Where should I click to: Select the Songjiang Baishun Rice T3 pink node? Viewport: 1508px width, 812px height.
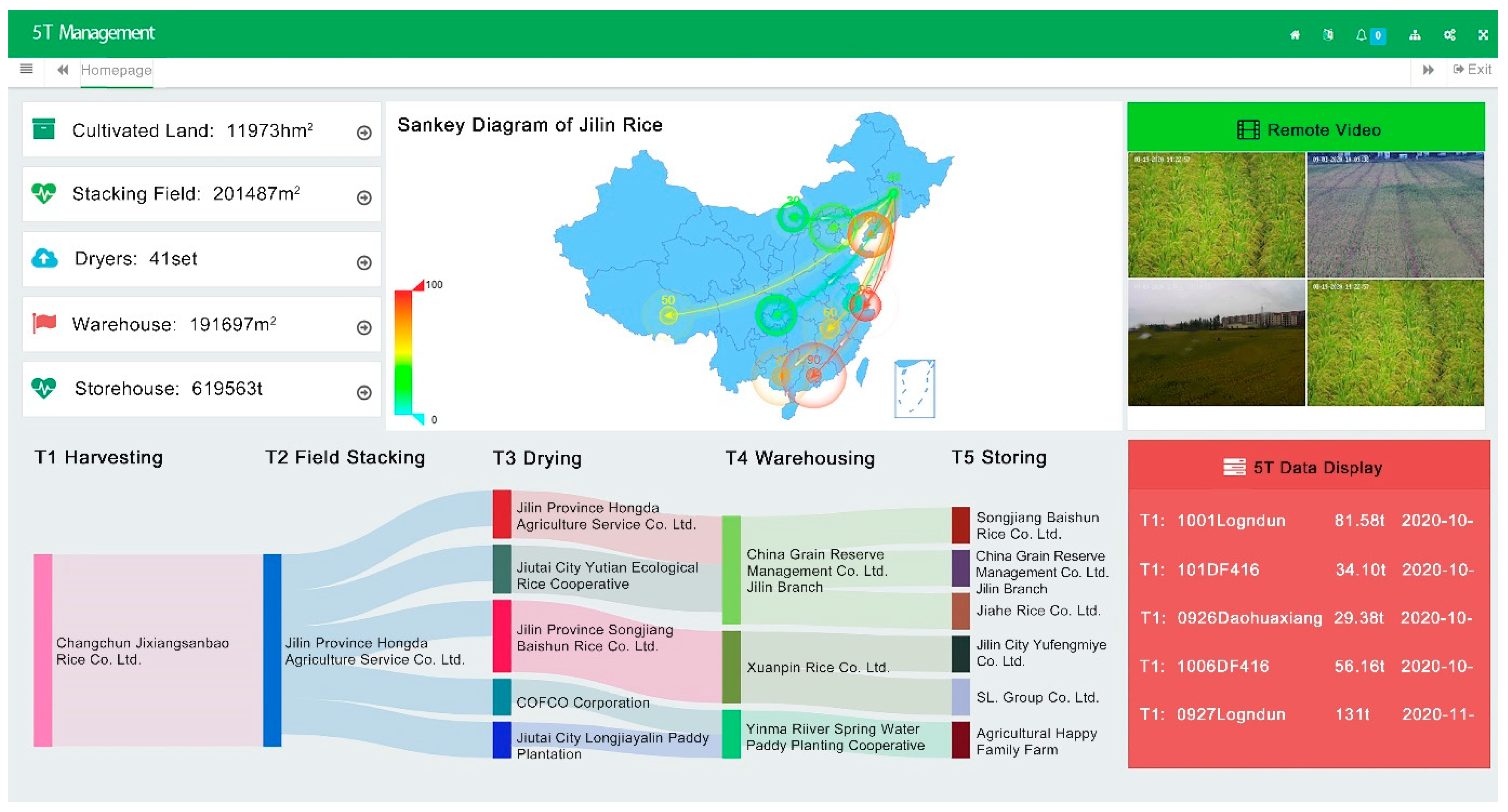[x=502, y=636]
